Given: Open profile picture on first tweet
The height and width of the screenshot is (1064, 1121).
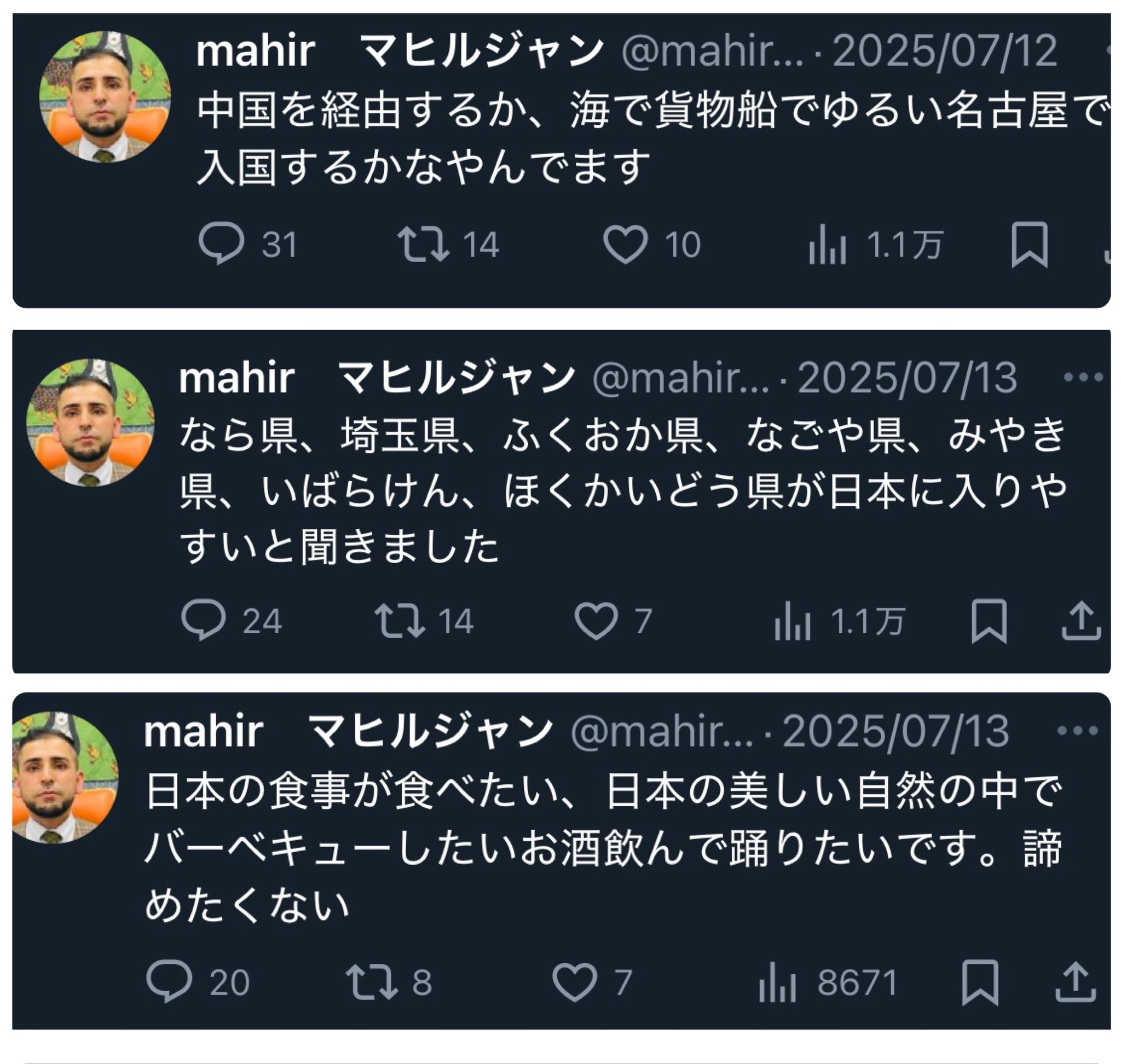Looking at the screenshot, I should 105,97.
